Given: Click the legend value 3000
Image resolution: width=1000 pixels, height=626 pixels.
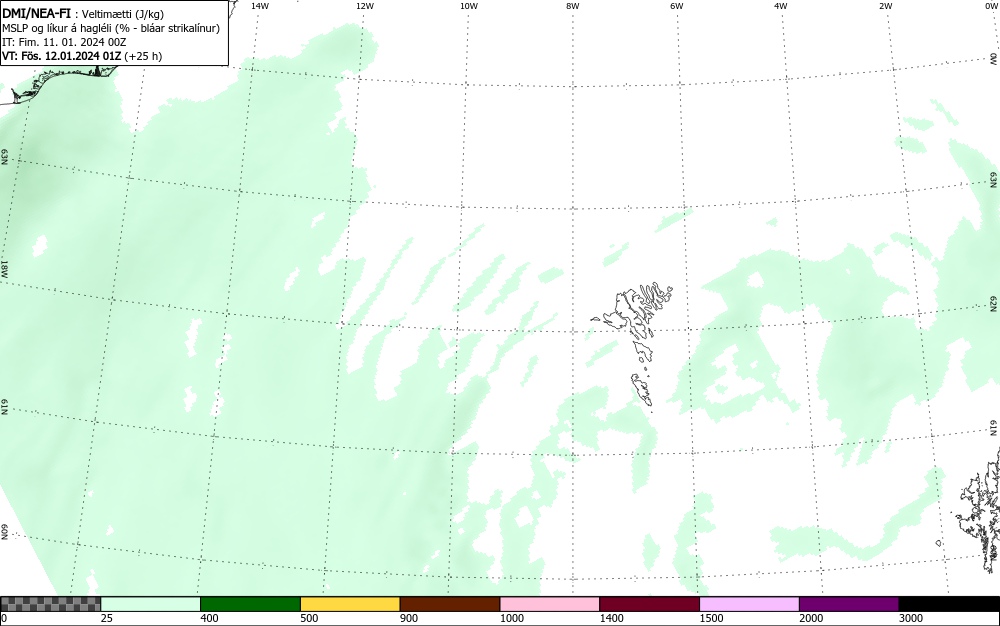Looking at the screenshot, I should [911, 618].
